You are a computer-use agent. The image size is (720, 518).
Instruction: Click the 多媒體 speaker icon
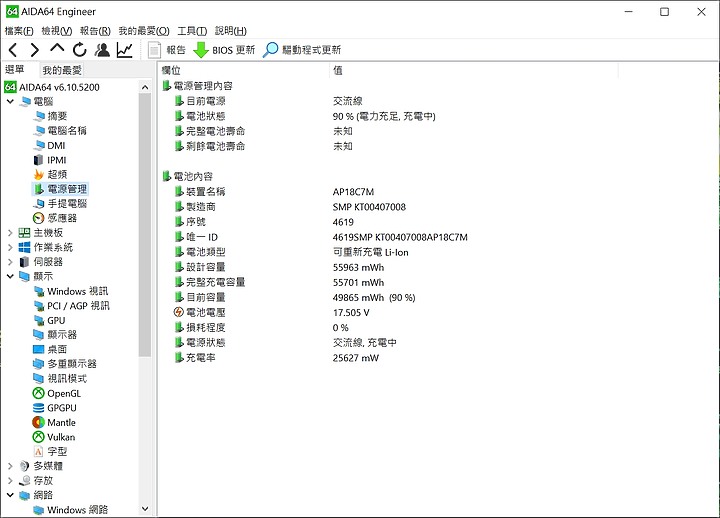click(x=24, y=466)
